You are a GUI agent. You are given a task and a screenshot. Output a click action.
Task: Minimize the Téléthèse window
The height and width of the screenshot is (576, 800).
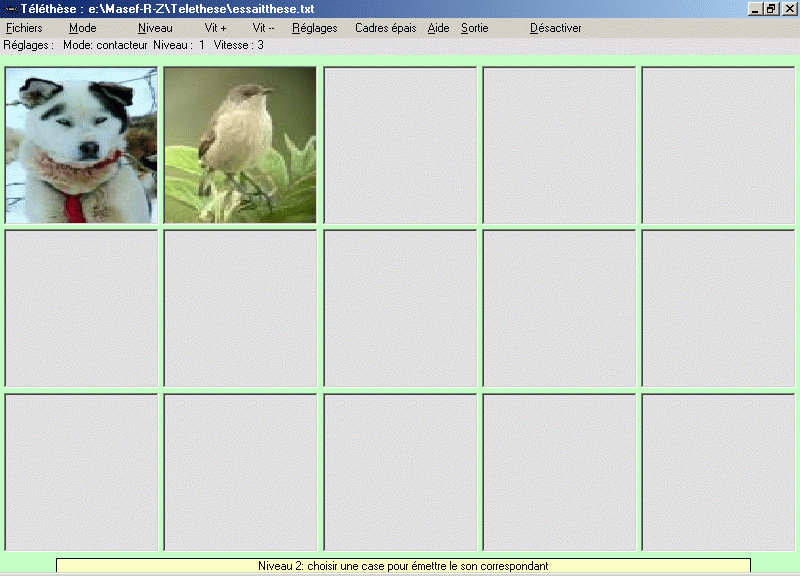point(755,9)
